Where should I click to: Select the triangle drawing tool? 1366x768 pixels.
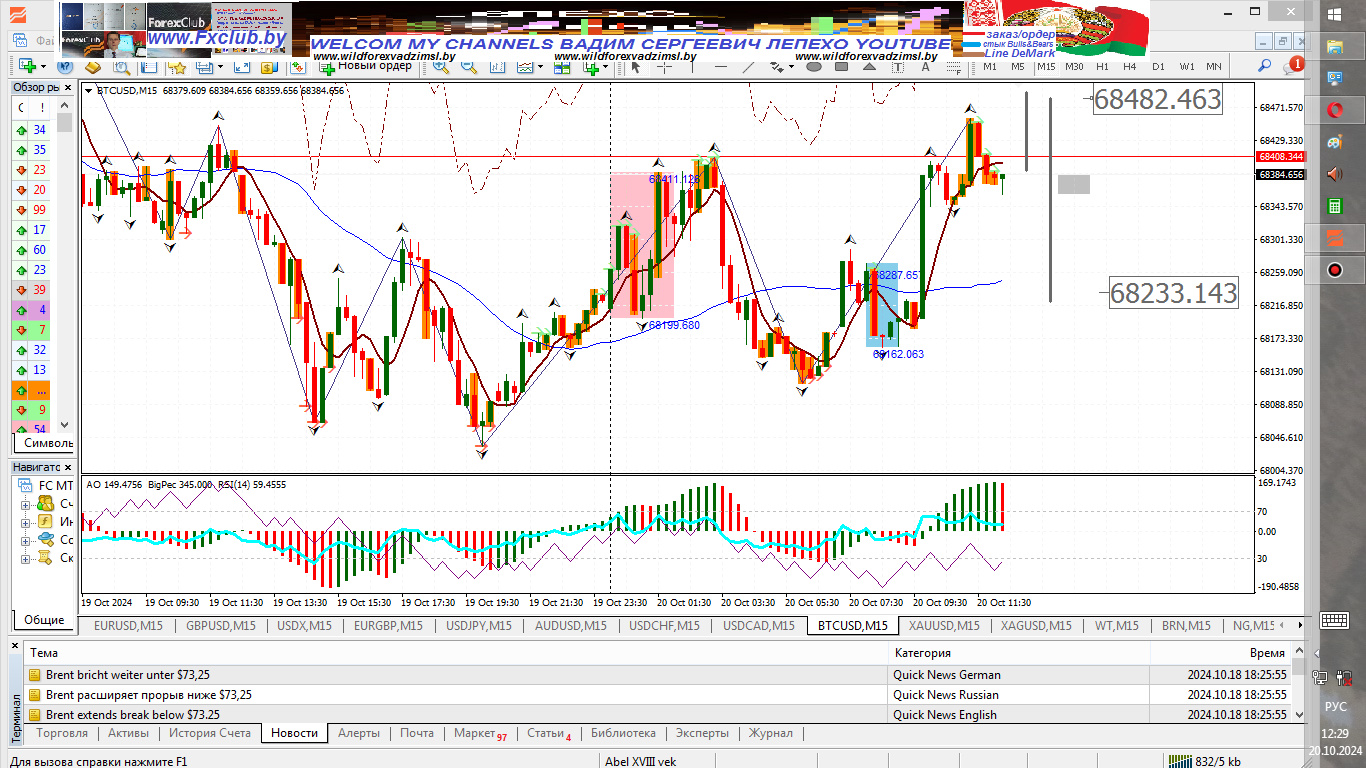click(x=869, y=66)
